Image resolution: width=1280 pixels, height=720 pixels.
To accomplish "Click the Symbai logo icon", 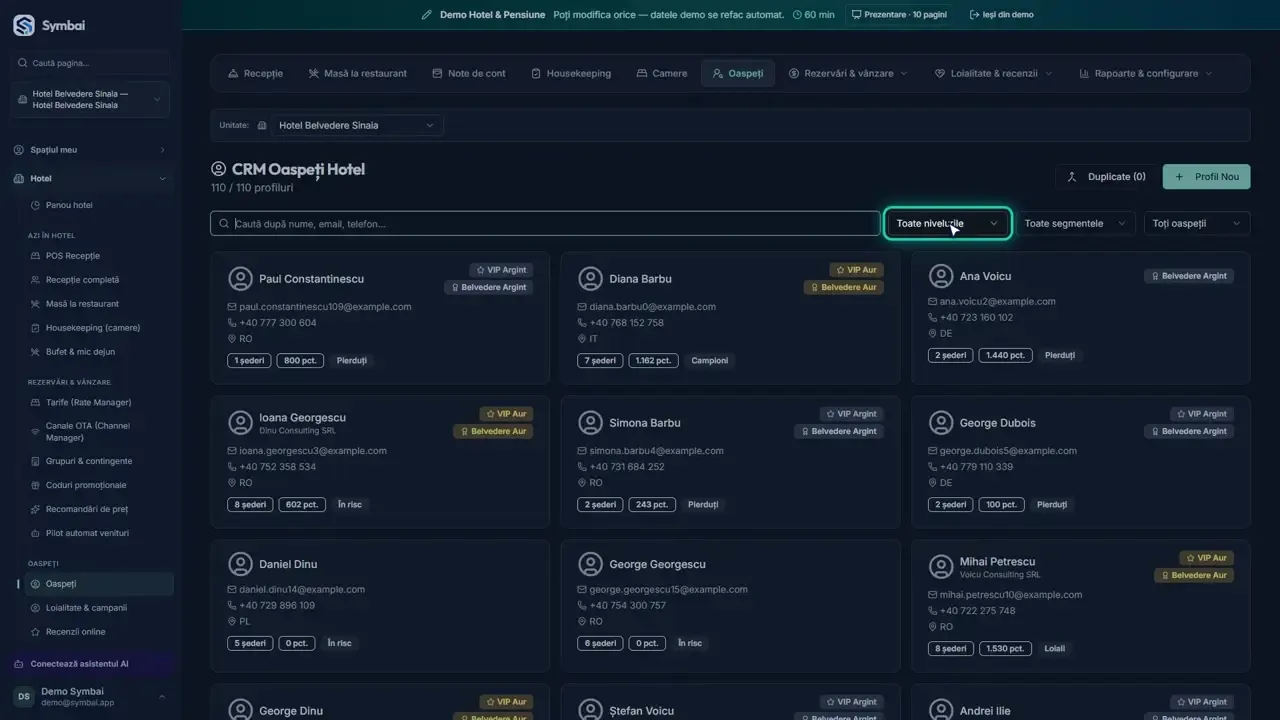I will click(23, 25).
